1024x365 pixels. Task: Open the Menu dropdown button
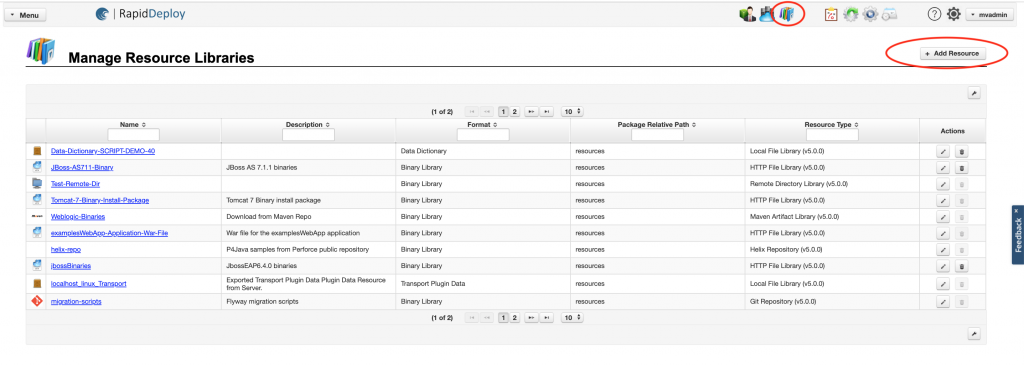point(25,15)
